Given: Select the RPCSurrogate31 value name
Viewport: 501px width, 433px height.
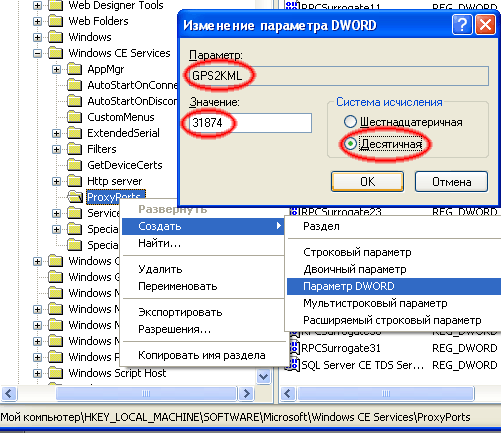Looking at the screenshot, I should coord(341,348).
